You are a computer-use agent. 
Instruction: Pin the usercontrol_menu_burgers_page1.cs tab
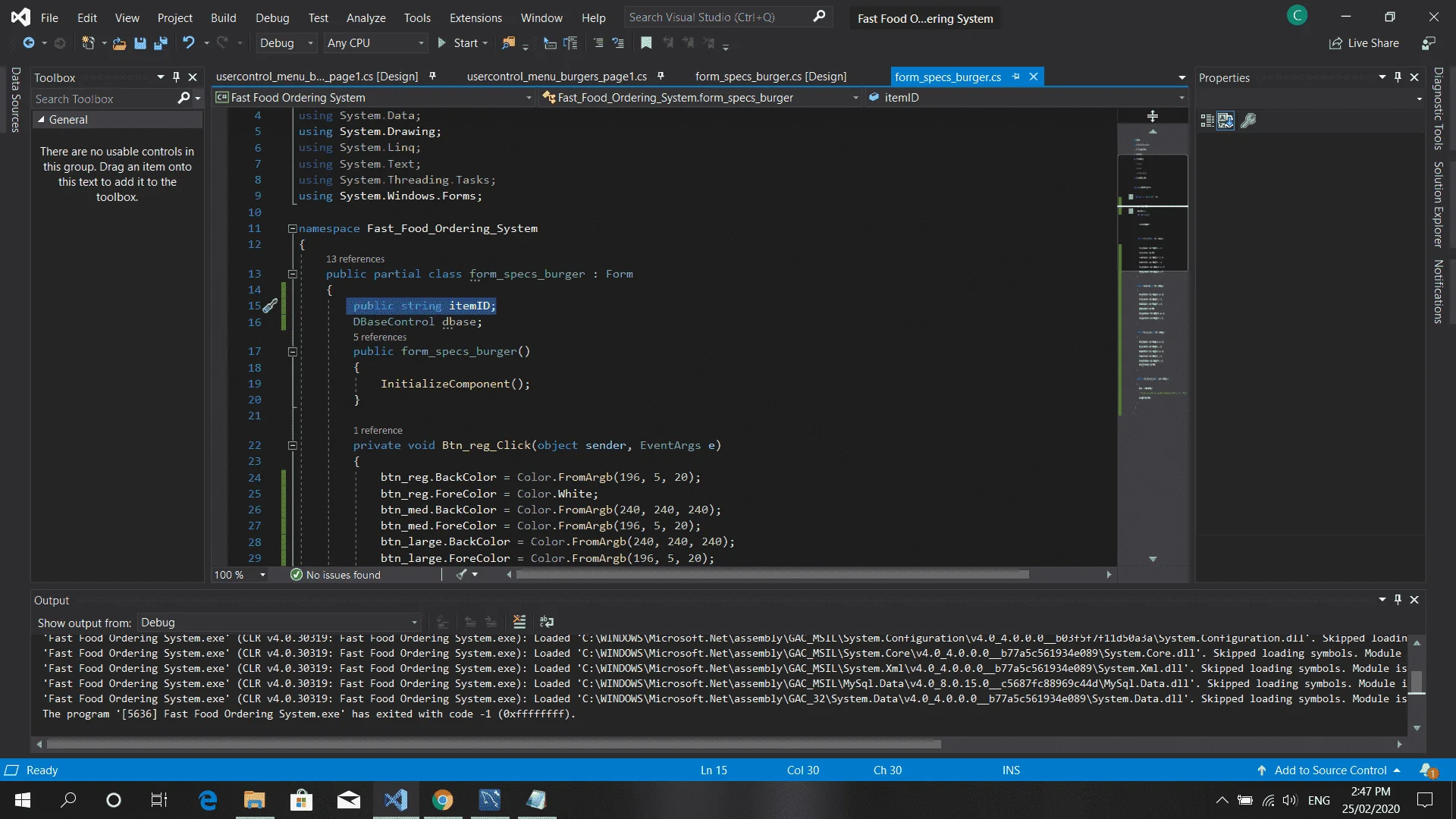(x=661, y=76)
